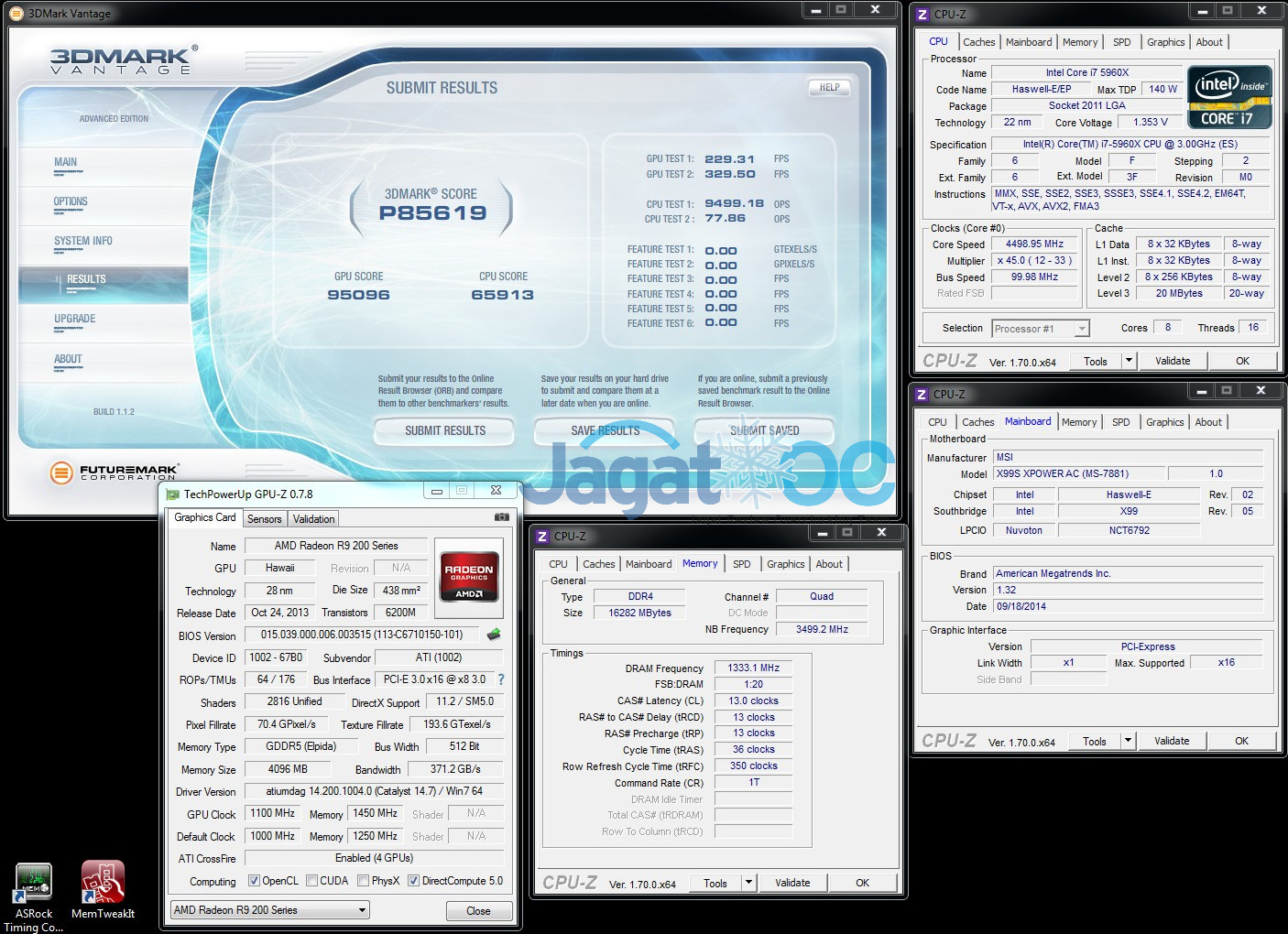Click the Radeon Graphics logo in GPU-Z
This screenshot has height=934, width=1288.
[x=469, y=576]
